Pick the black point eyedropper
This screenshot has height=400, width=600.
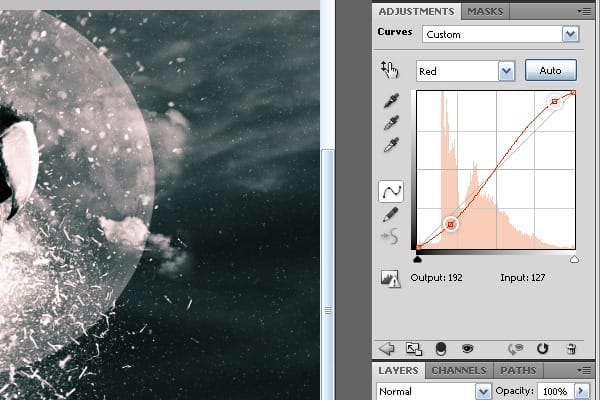point(392,102)
